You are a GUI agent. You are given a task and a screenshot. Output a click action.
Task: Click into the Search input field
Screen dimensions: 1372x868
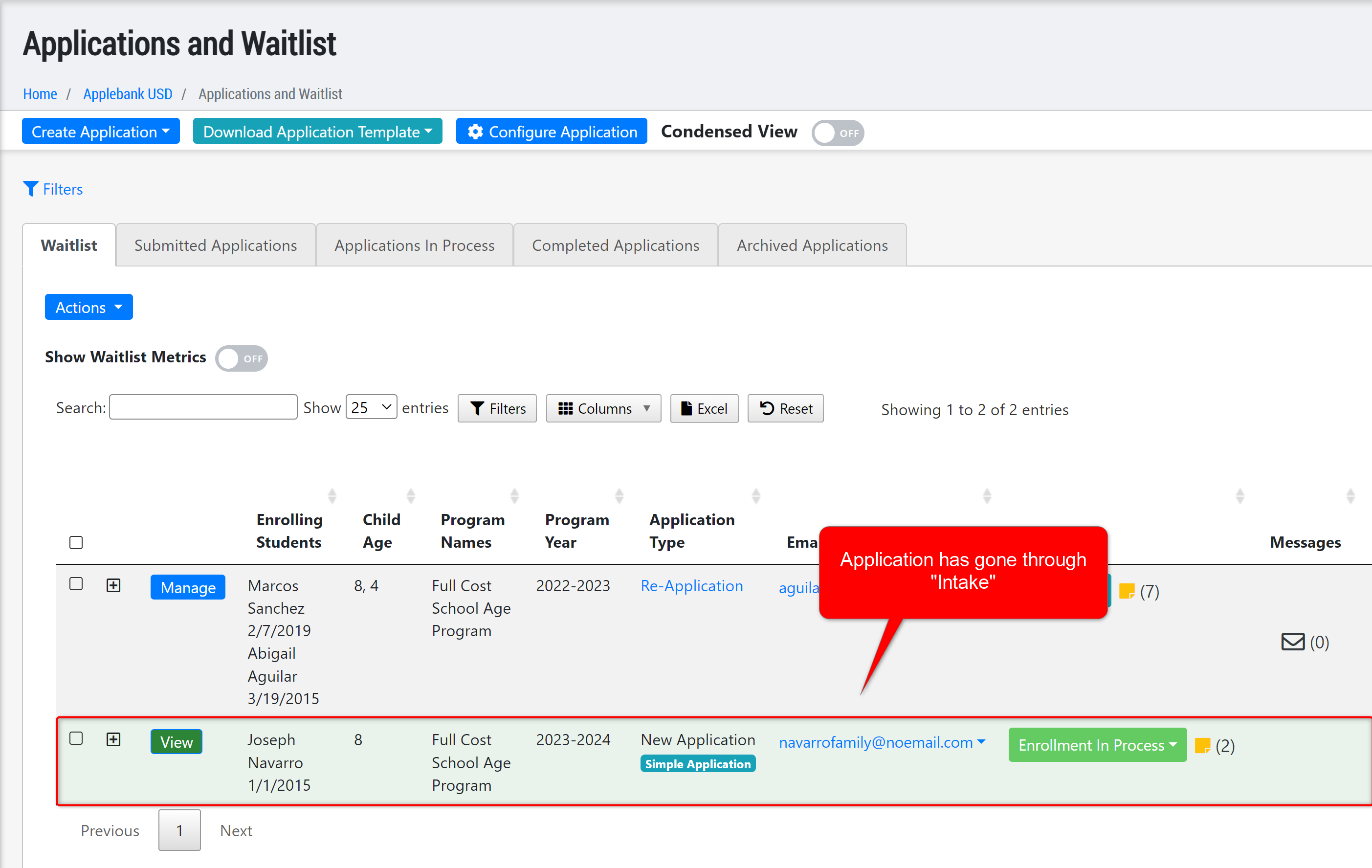click(x=203, y=407)
